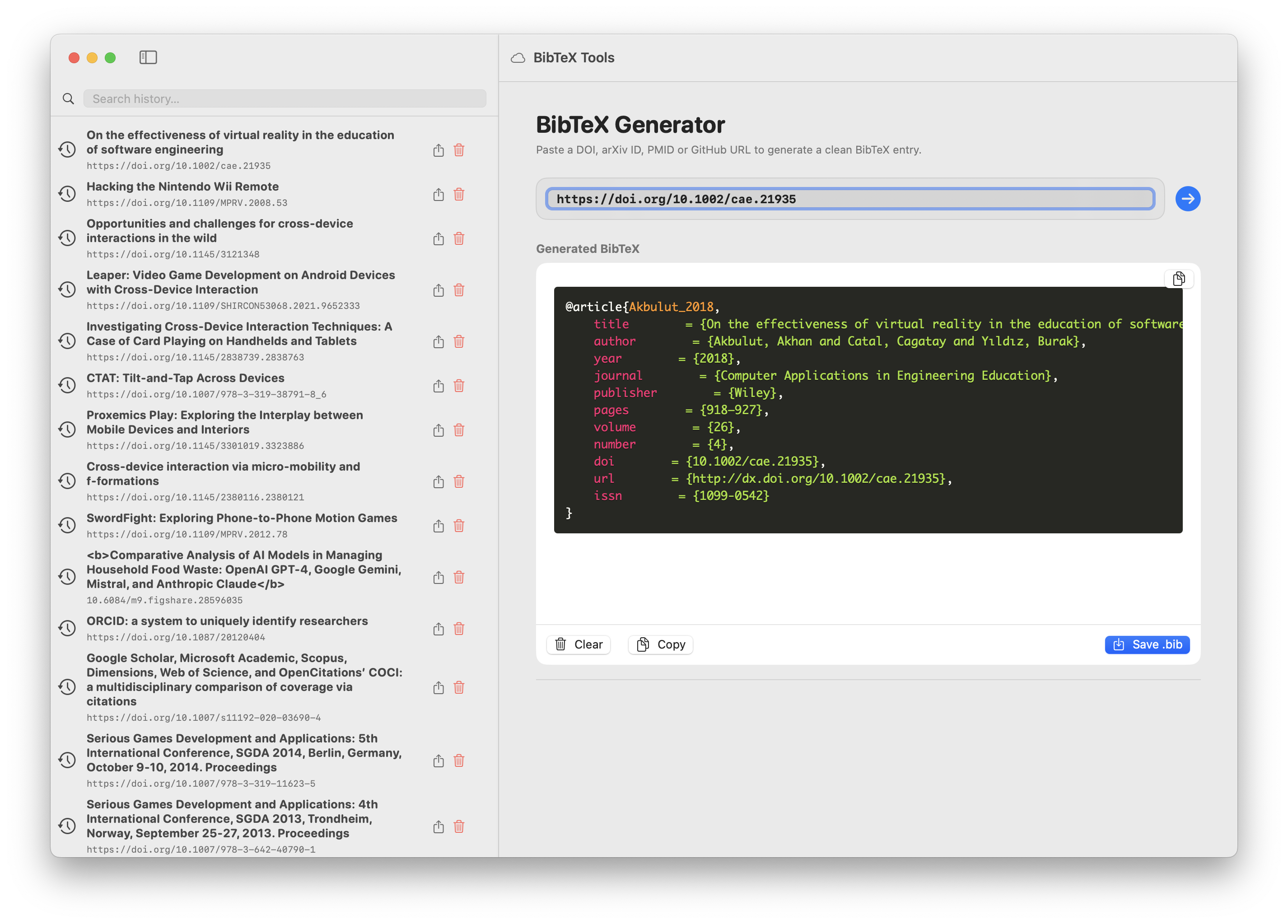
Task: Save the entry with Save .bib
Action: (1147, 644)
